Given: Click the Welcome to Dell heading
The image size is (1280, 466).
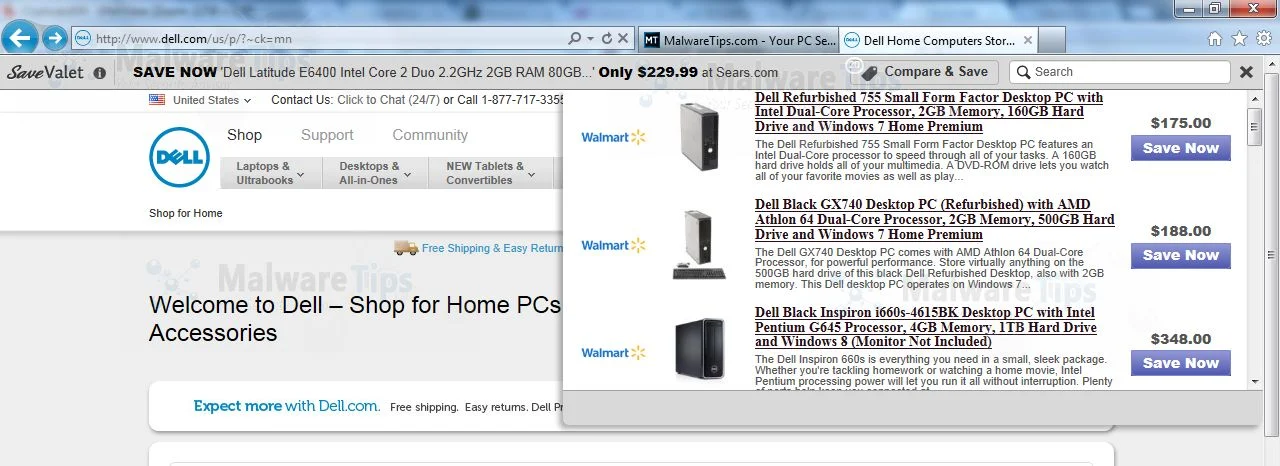Looking at the screenshot, I should [x=355, y=318].
